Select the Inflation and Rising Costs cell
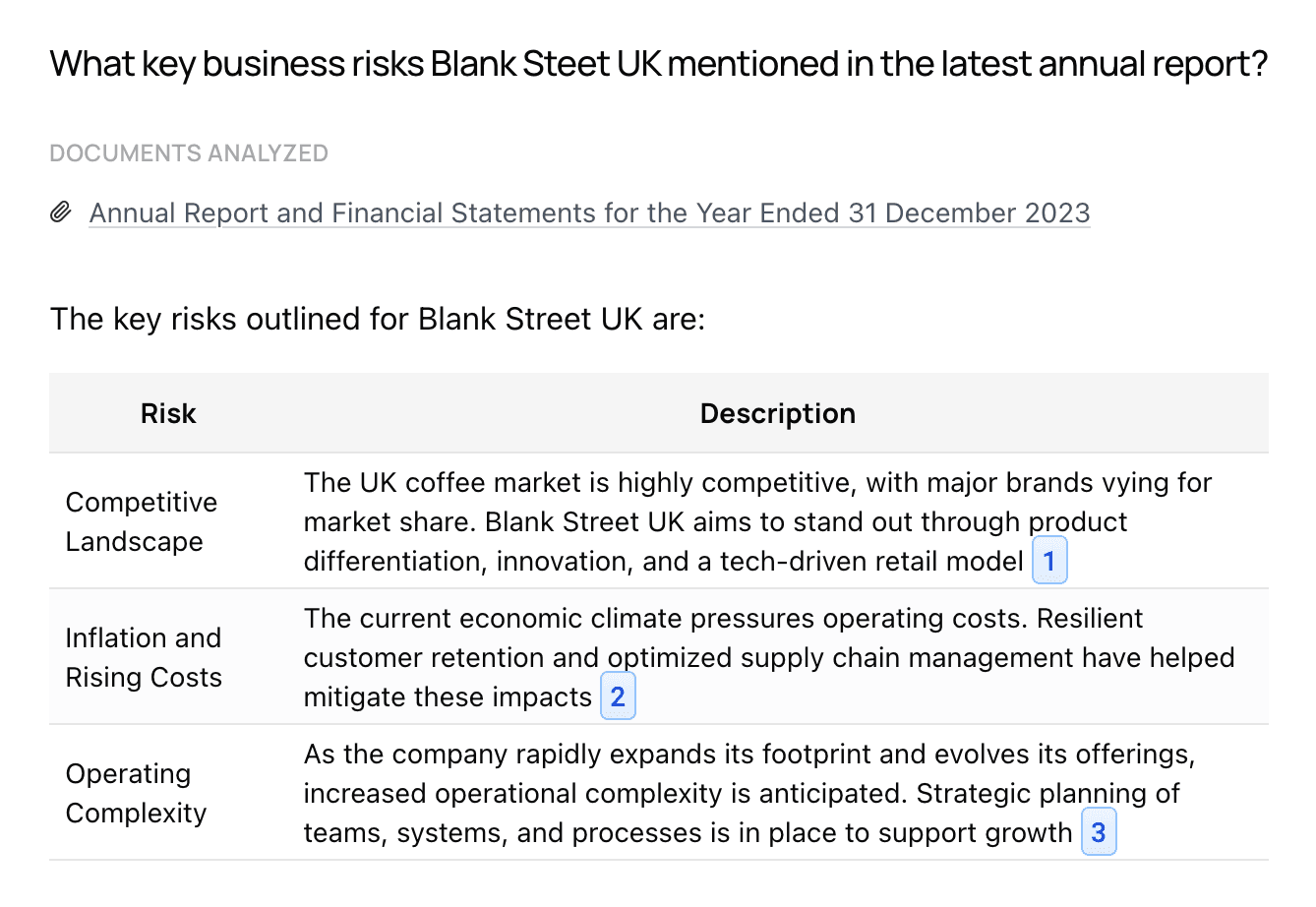1316x907 pixels. [x=144, y=657]
